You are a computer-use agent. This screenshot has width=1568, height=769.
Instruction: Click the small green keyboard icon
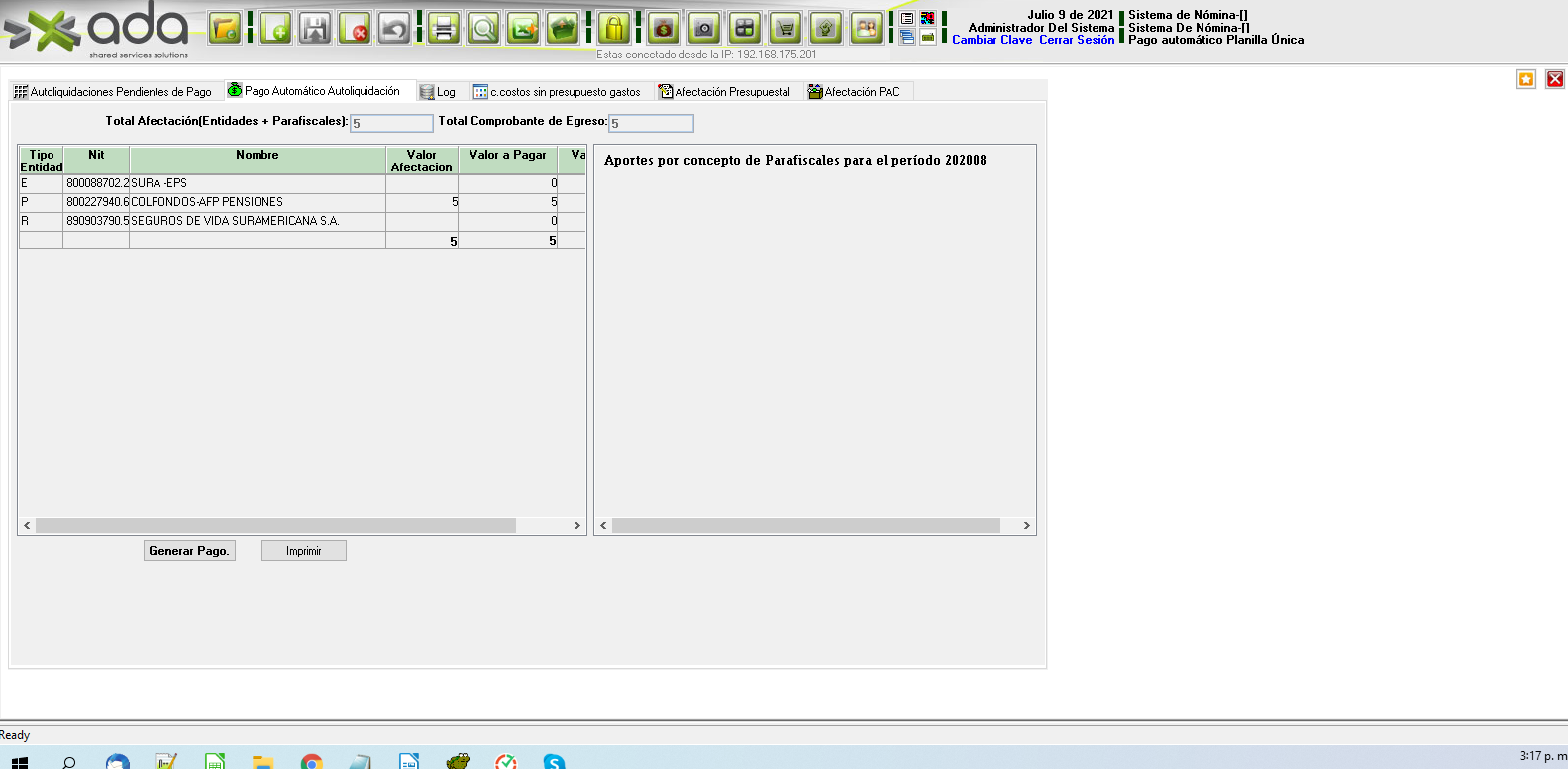(928, 38)
